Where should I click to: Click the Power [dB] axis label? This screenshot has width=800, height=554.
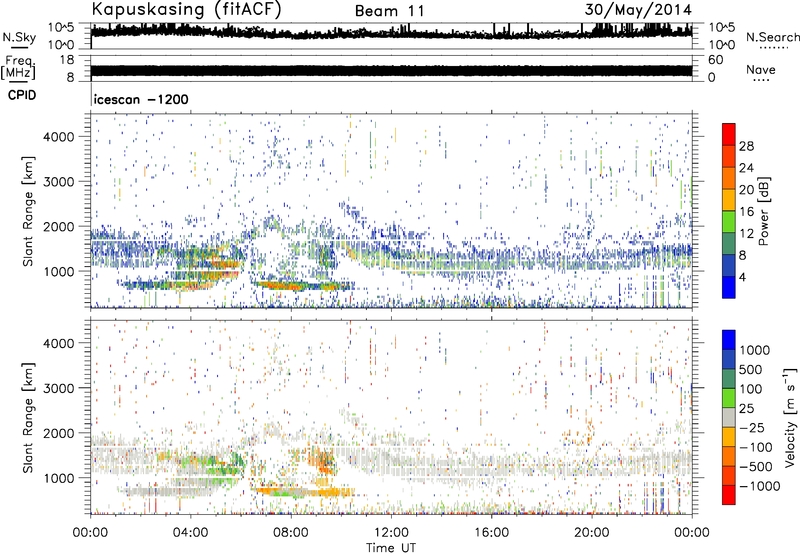point(763,211)
